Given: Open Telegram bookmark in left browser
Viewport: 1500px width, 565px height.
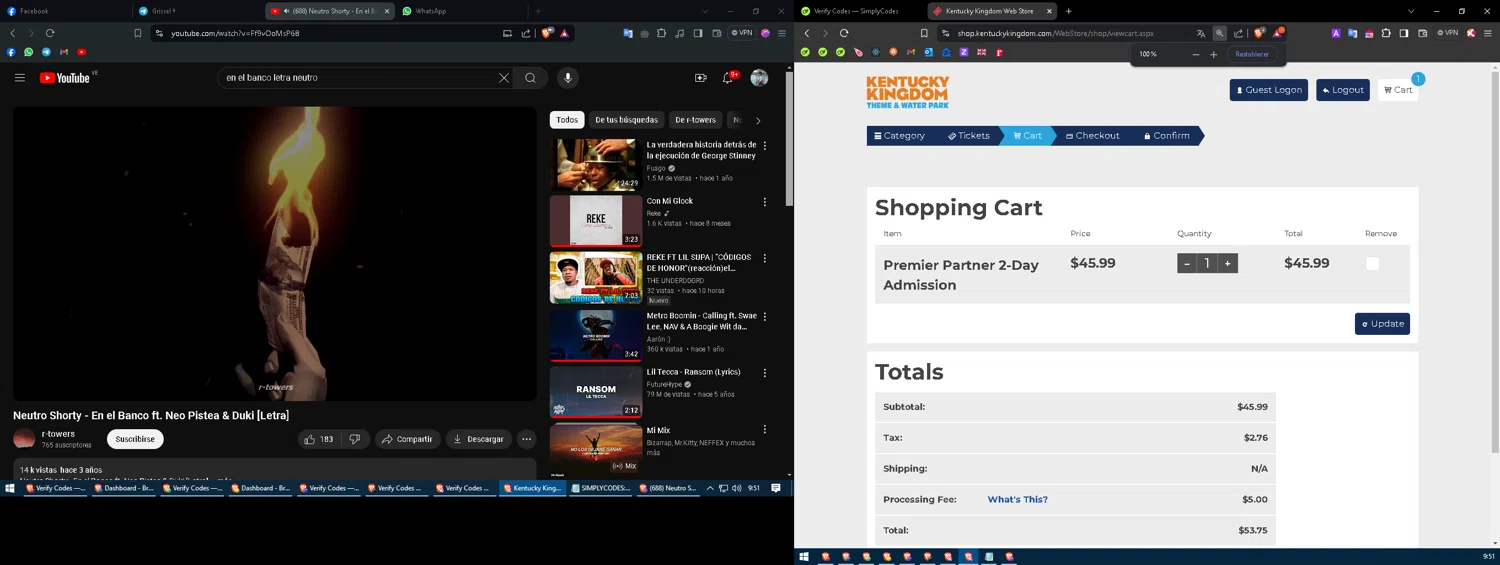Looking at the screenshot, I should (46, 52).
